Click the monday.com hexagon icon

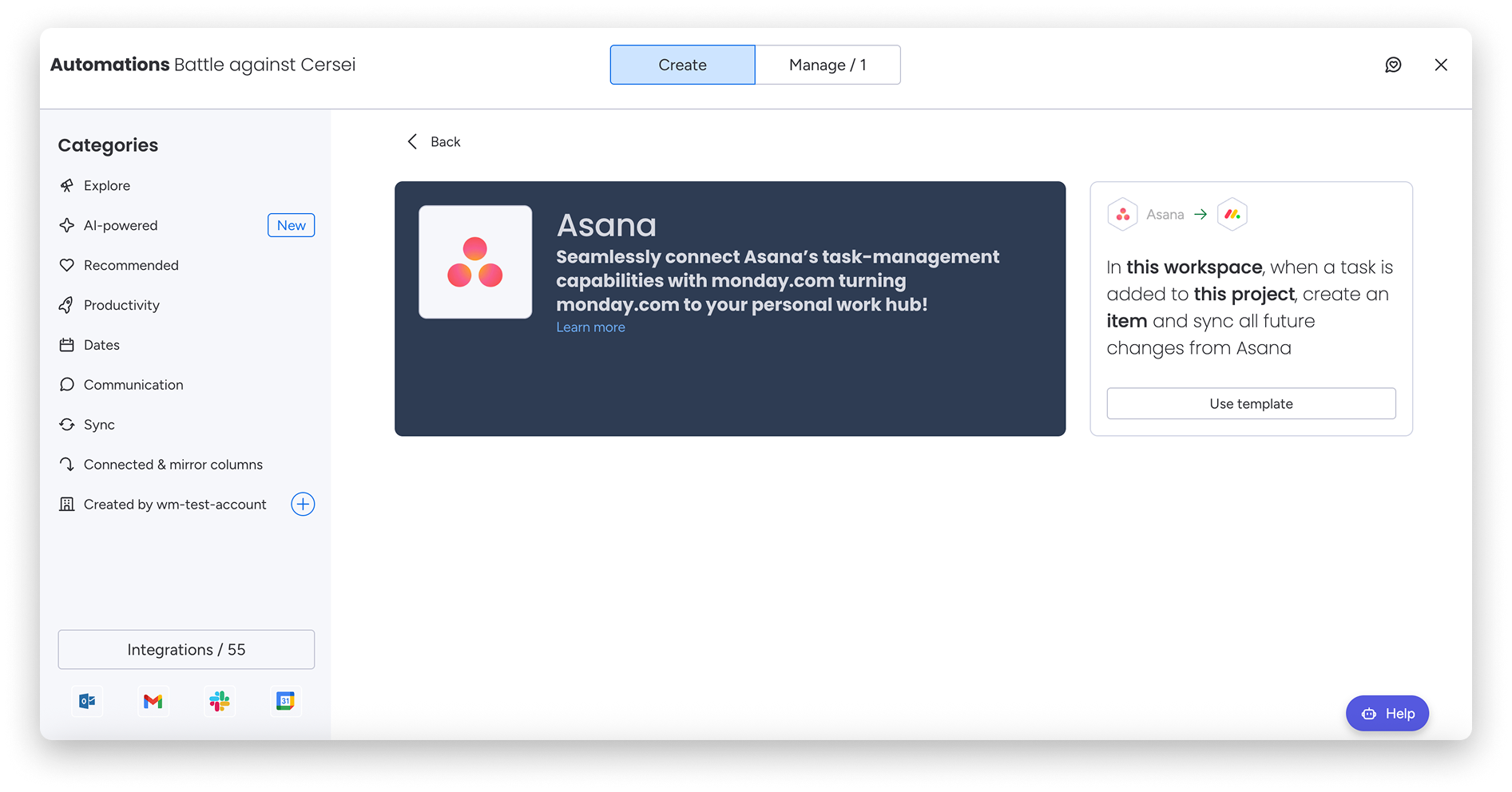1232,214
